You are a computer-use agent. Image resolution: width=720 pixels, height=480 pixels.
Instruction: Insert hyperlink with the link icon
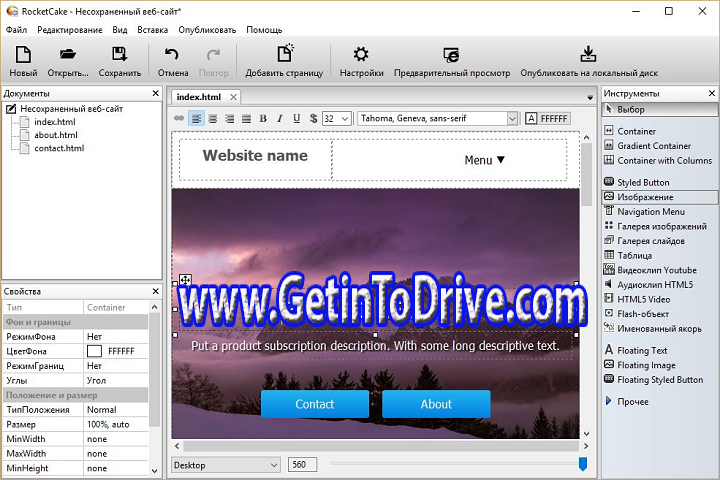click(x=179, y=119)
